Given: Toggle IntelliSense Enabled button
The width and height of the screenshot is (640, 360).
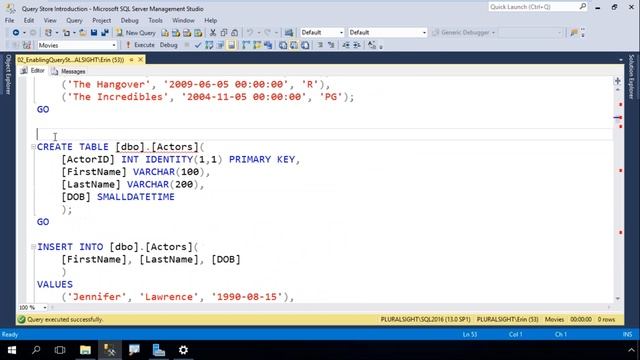Looking at the screenshot, I should (x=231, y=45).
